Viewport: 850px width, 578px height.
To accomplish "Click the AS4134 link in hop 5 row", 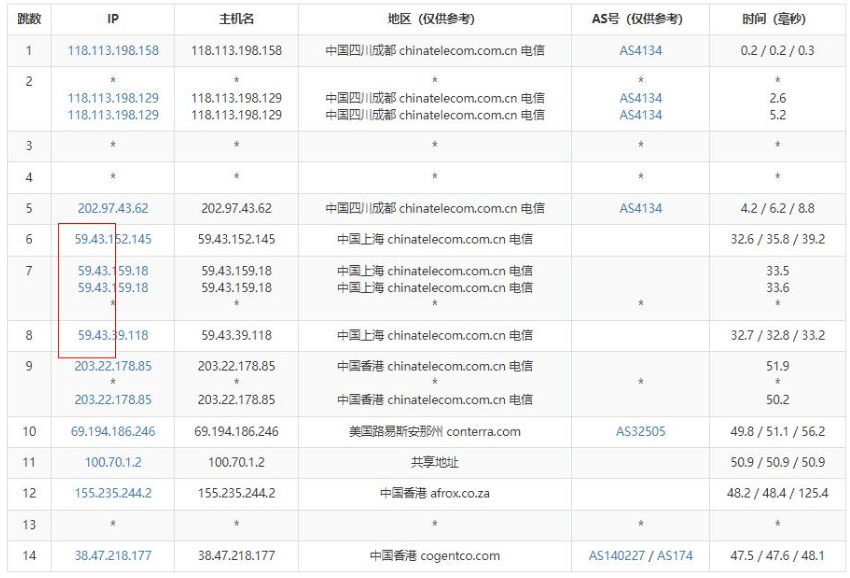I will (640, 208).
